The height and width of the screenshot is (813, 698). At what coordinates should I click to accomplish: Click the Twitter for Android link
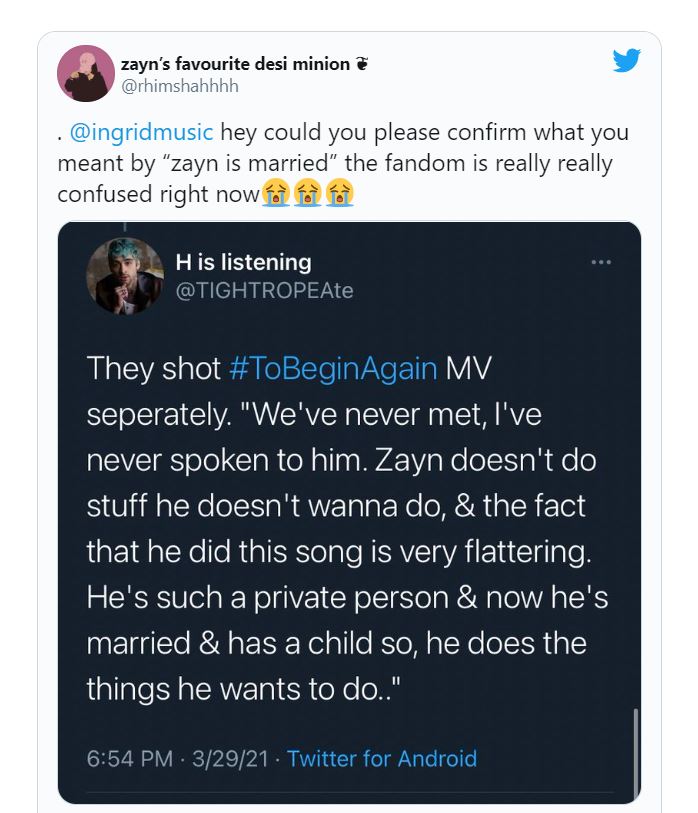pyautogui.click(x=382, y=758)
